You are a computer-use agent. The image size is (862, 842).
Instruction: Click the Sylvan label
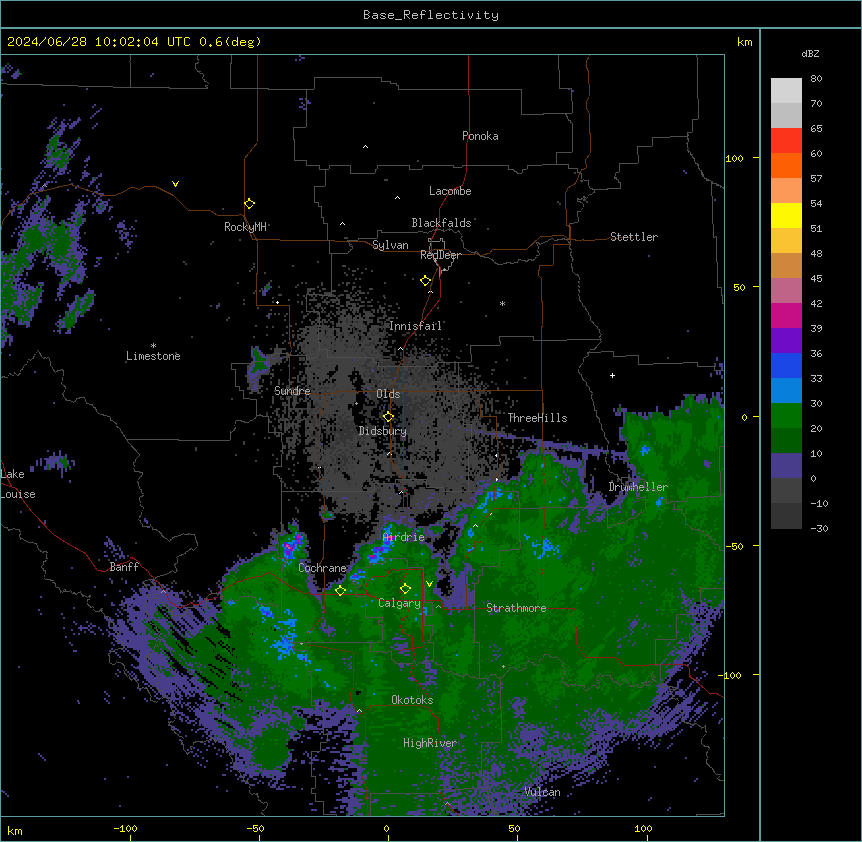[x=390, y=245]
